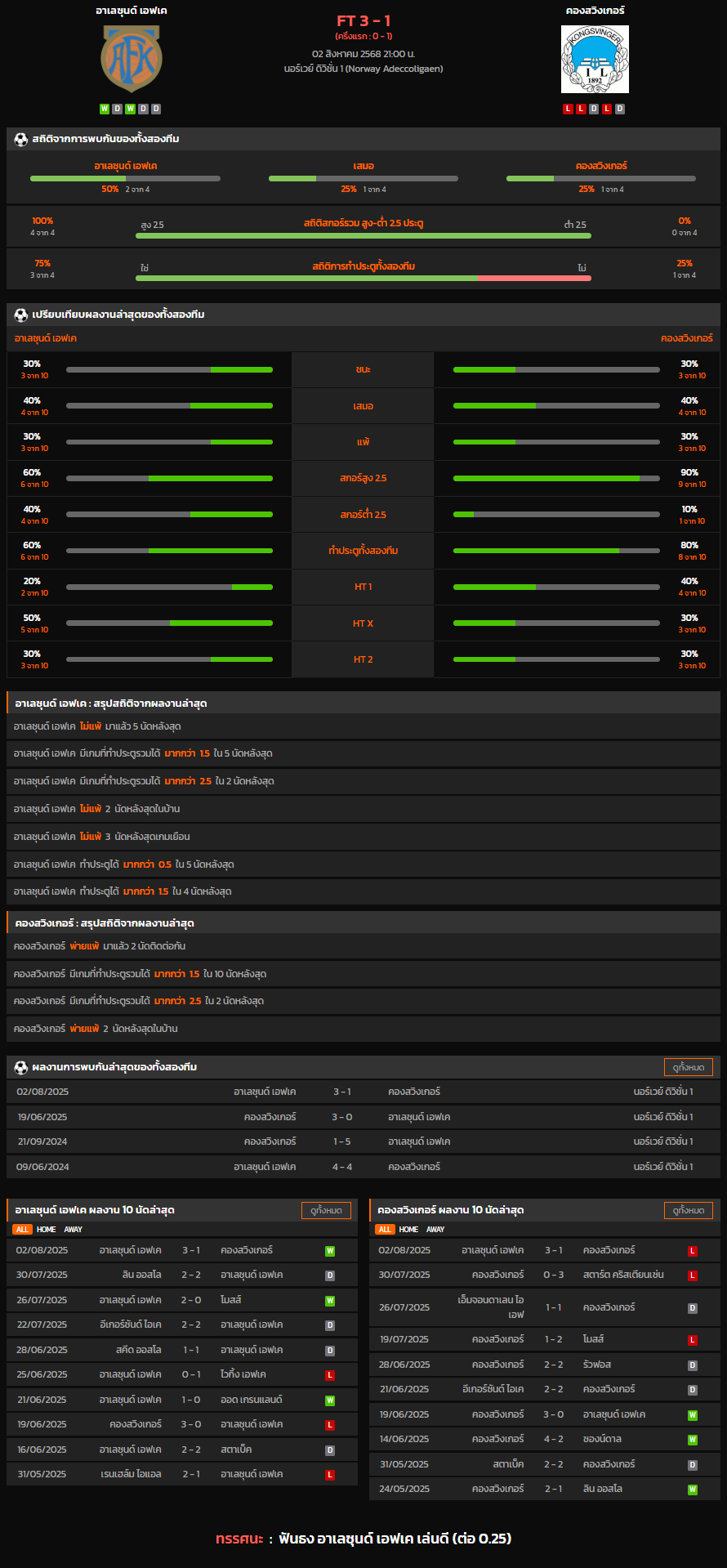Image resolution: width=727 pixels, height=1568 pixels.
Task: Click D badge in Kongsvinger list row 31/05/2025
Action: 693,1465
